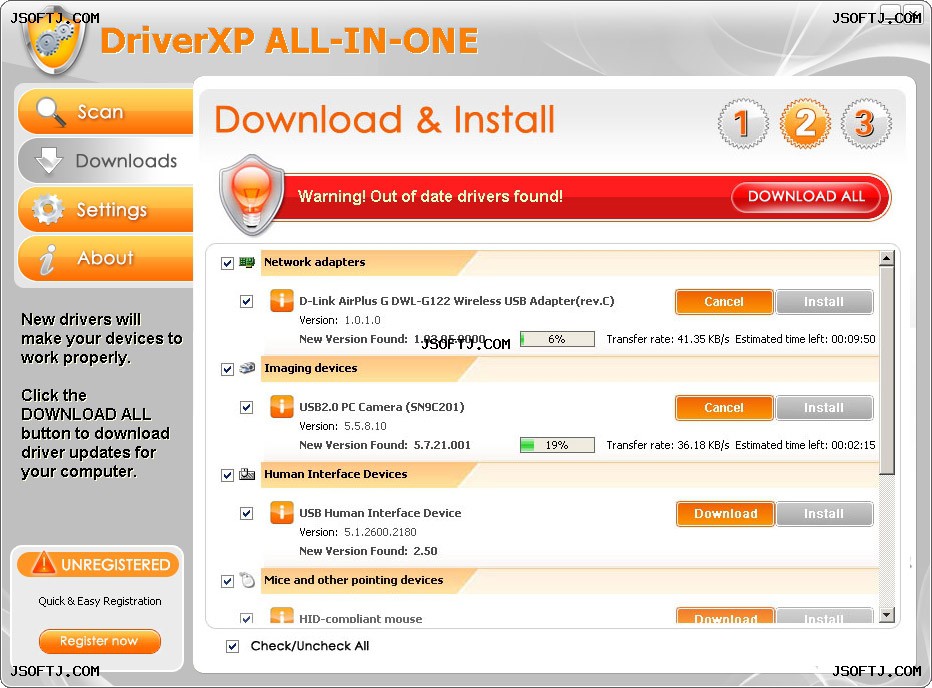Toggle the Imaging devices category checkbox
This screenshot has width=932, height=688.
click(227, 369)
